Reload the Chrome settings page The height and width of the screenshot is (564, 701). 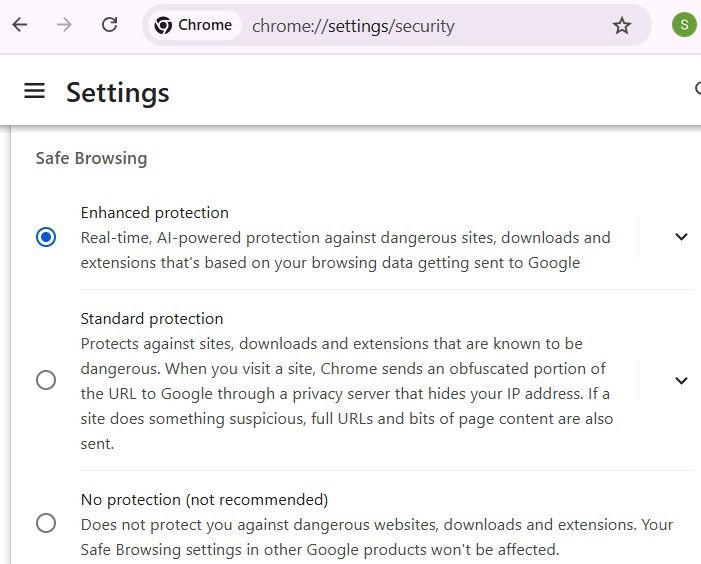[x=110, y=25]
